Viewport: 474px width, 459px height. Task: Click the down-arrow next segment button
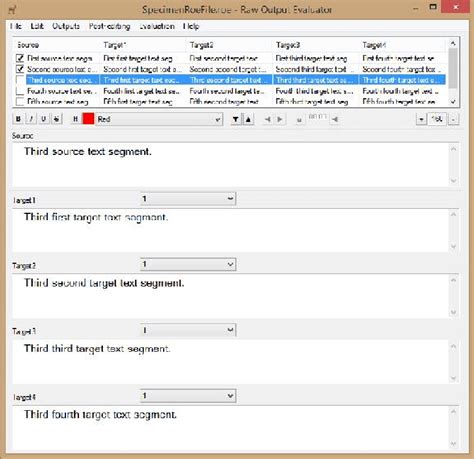236,119
